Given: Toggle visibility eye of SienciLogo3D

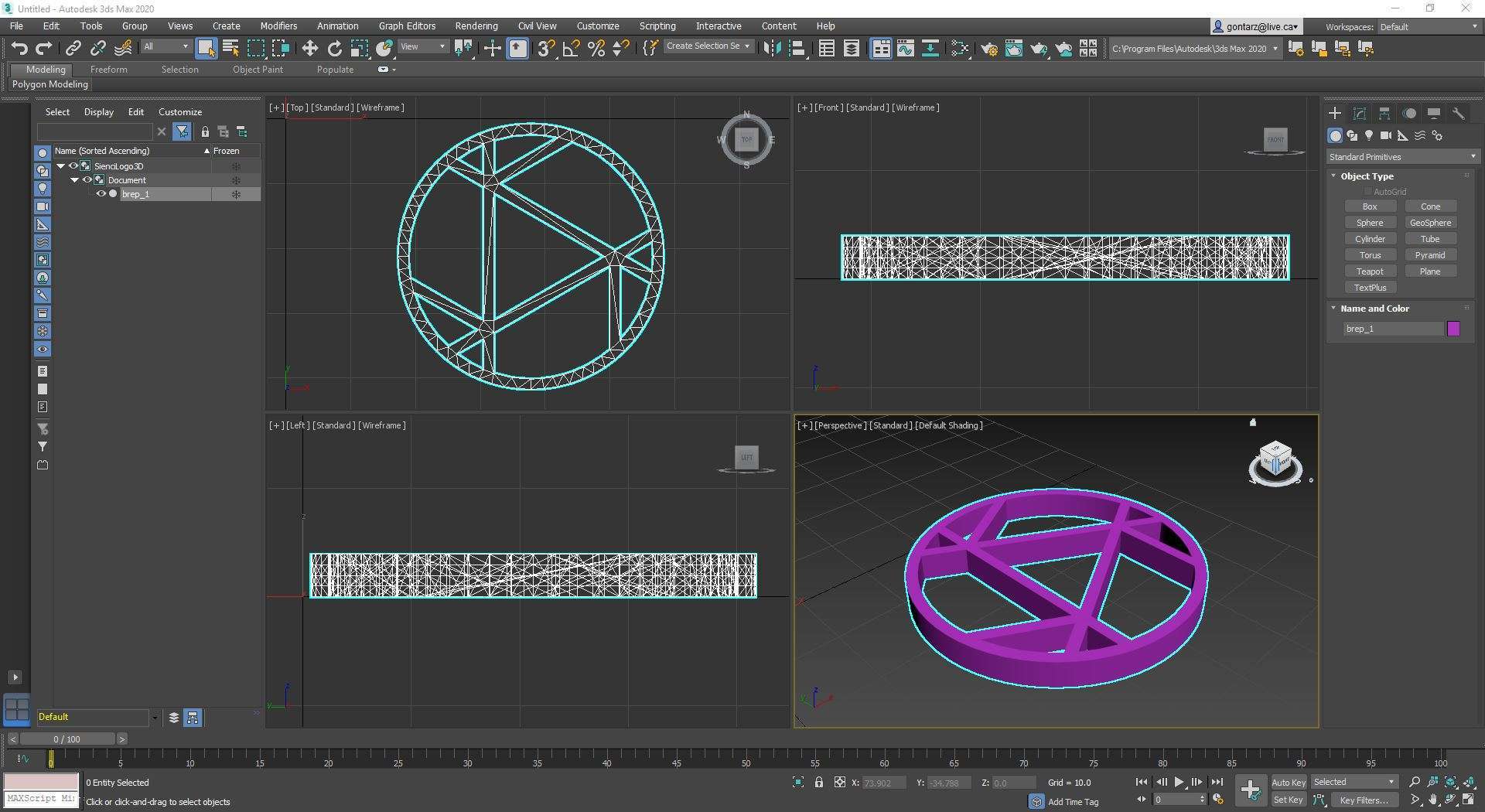Looking at the screenshot, I should point(73,166).
